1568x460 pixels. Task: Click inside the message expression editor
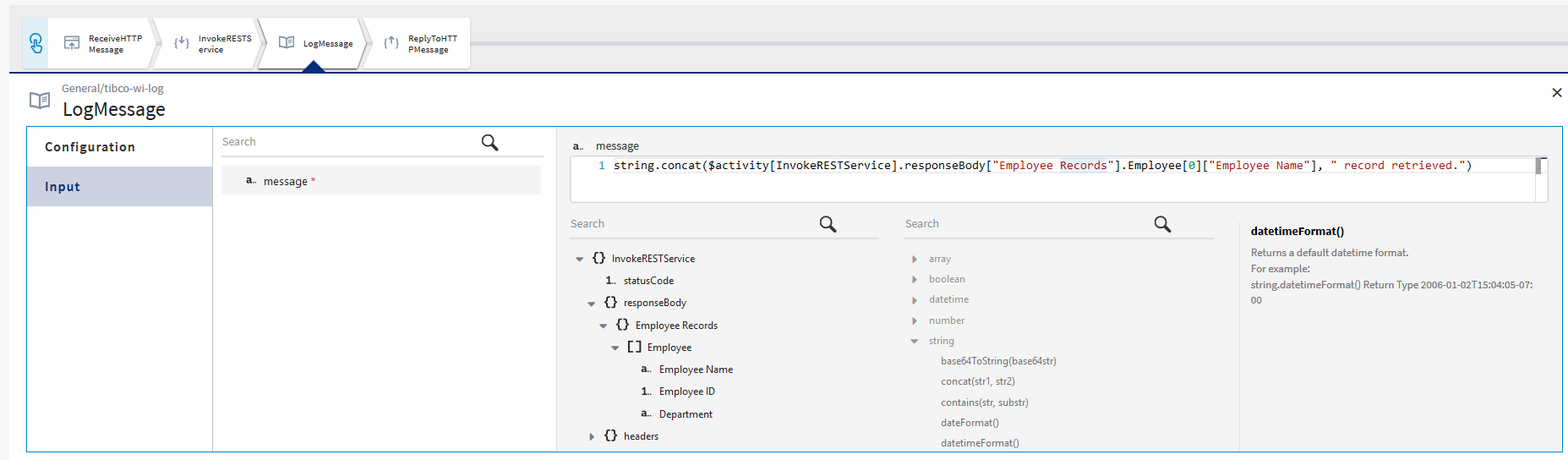click(1014, 184)
